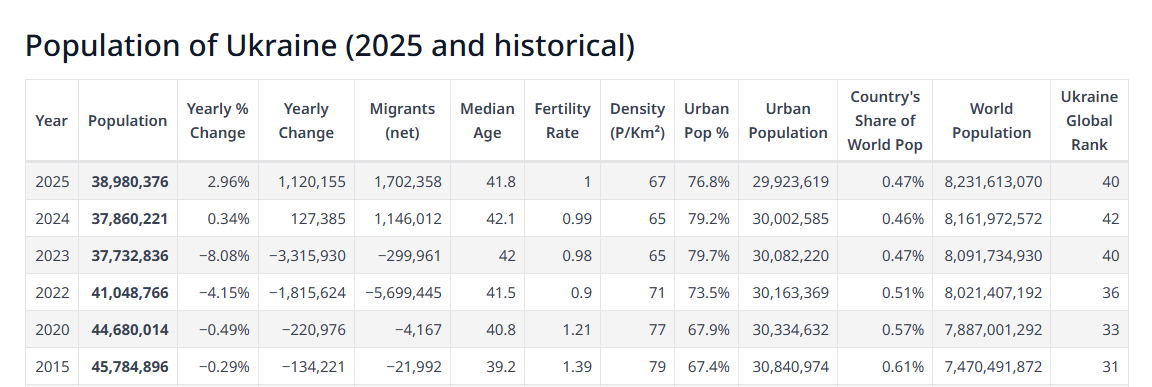Click the Fertility Rate header
Viewport: 1152px width, 387px height.
click(x=563, y=120)
